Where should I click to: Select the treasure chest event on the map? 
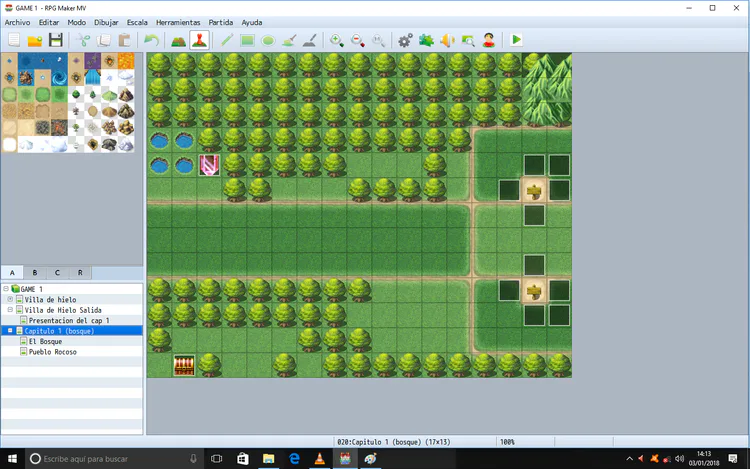184,365
